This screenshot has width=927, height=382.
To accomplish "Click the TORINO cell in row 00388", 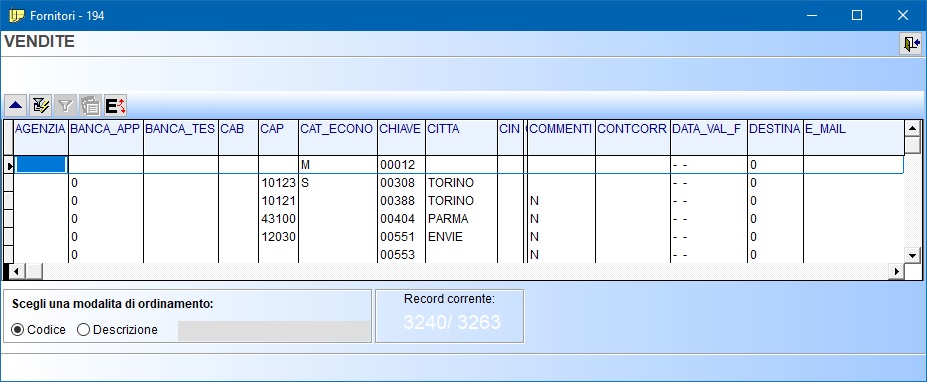I will click(461, 201).
